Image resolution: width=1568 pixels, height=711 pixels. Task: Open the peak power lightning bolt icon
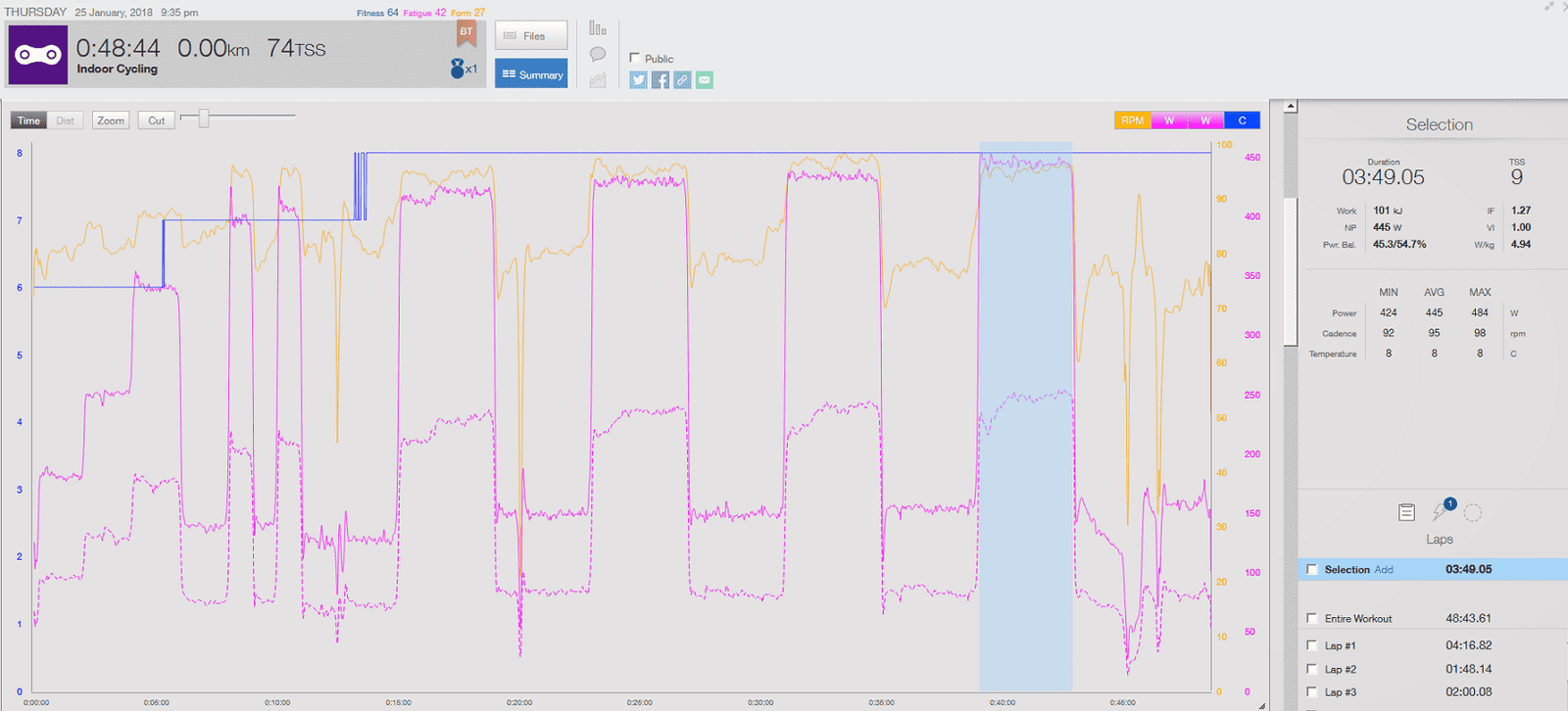click(1441, 511)
